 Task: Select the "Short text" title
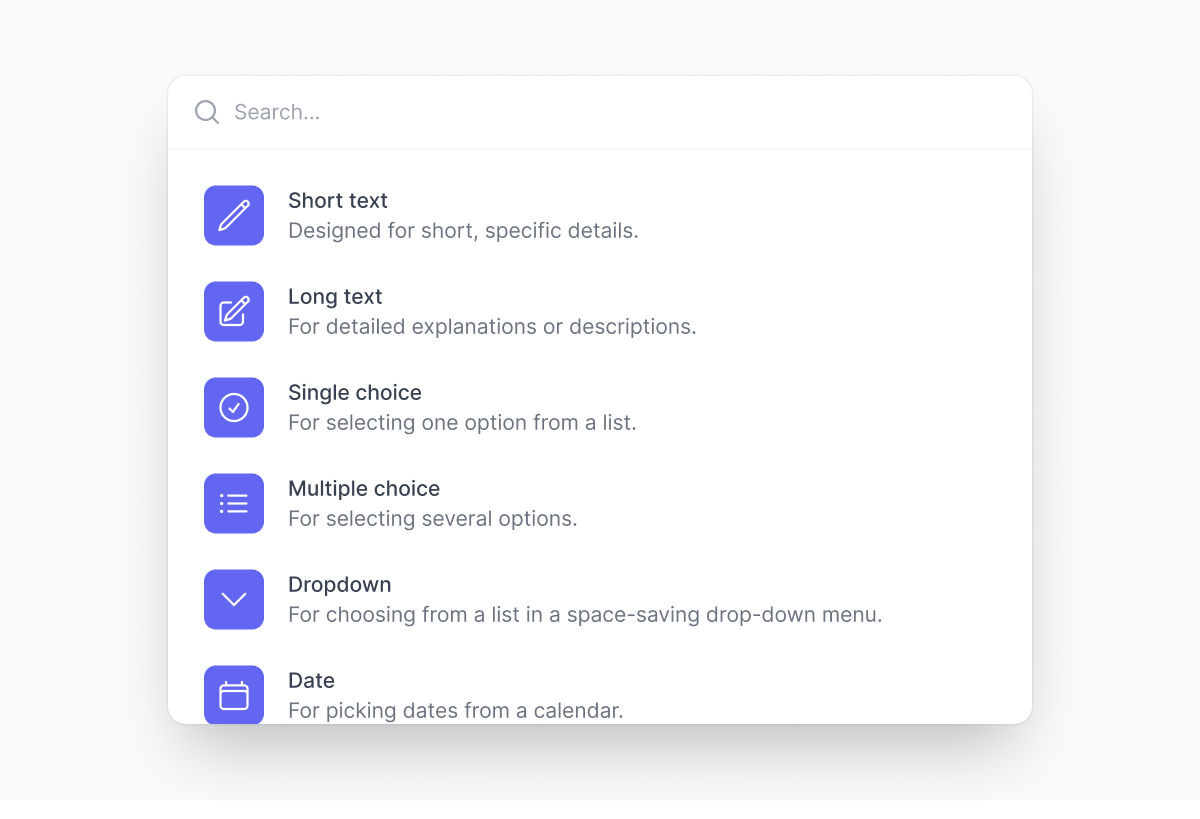(338, 200)
